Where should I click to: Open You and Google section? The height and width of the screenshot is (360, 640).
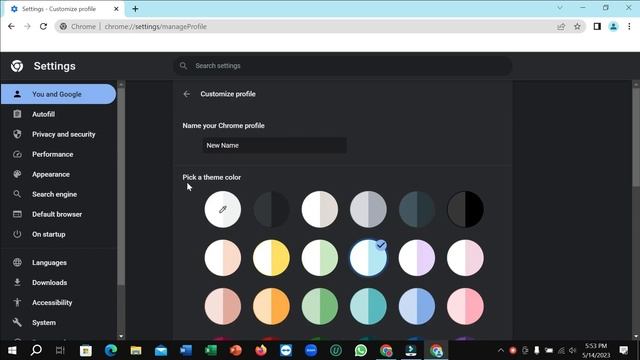click(x=58, y=94)
